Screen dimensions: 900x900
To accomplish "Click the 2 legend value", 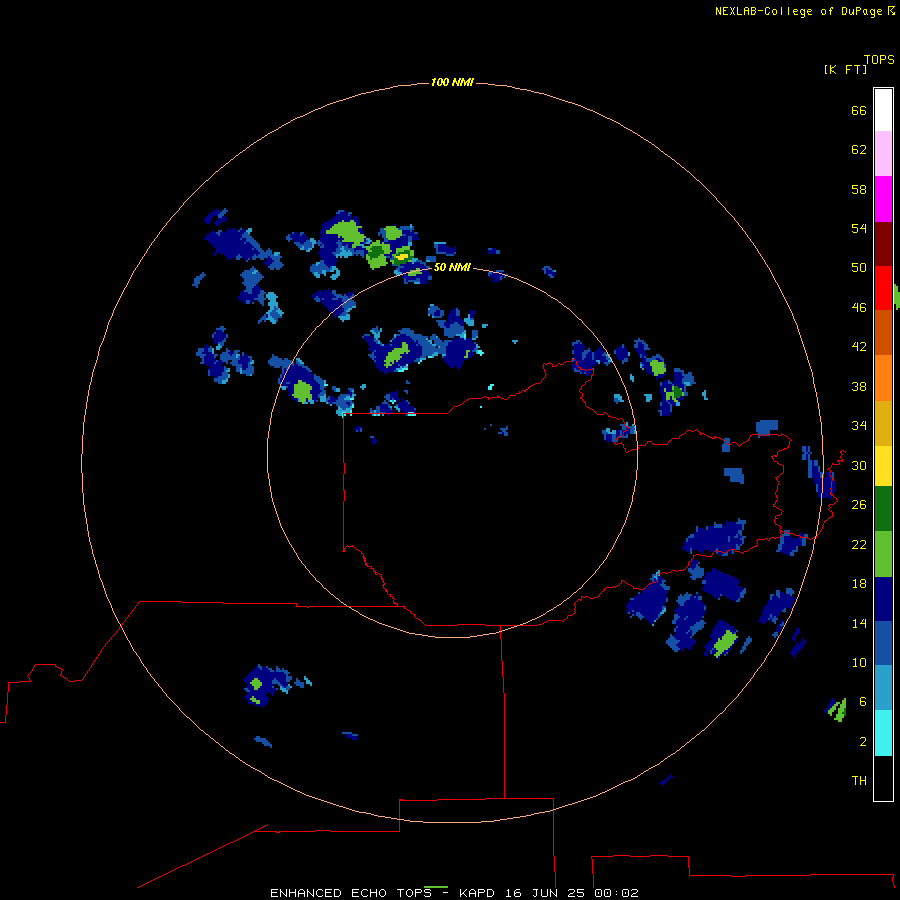I will (x=863, y=742).
